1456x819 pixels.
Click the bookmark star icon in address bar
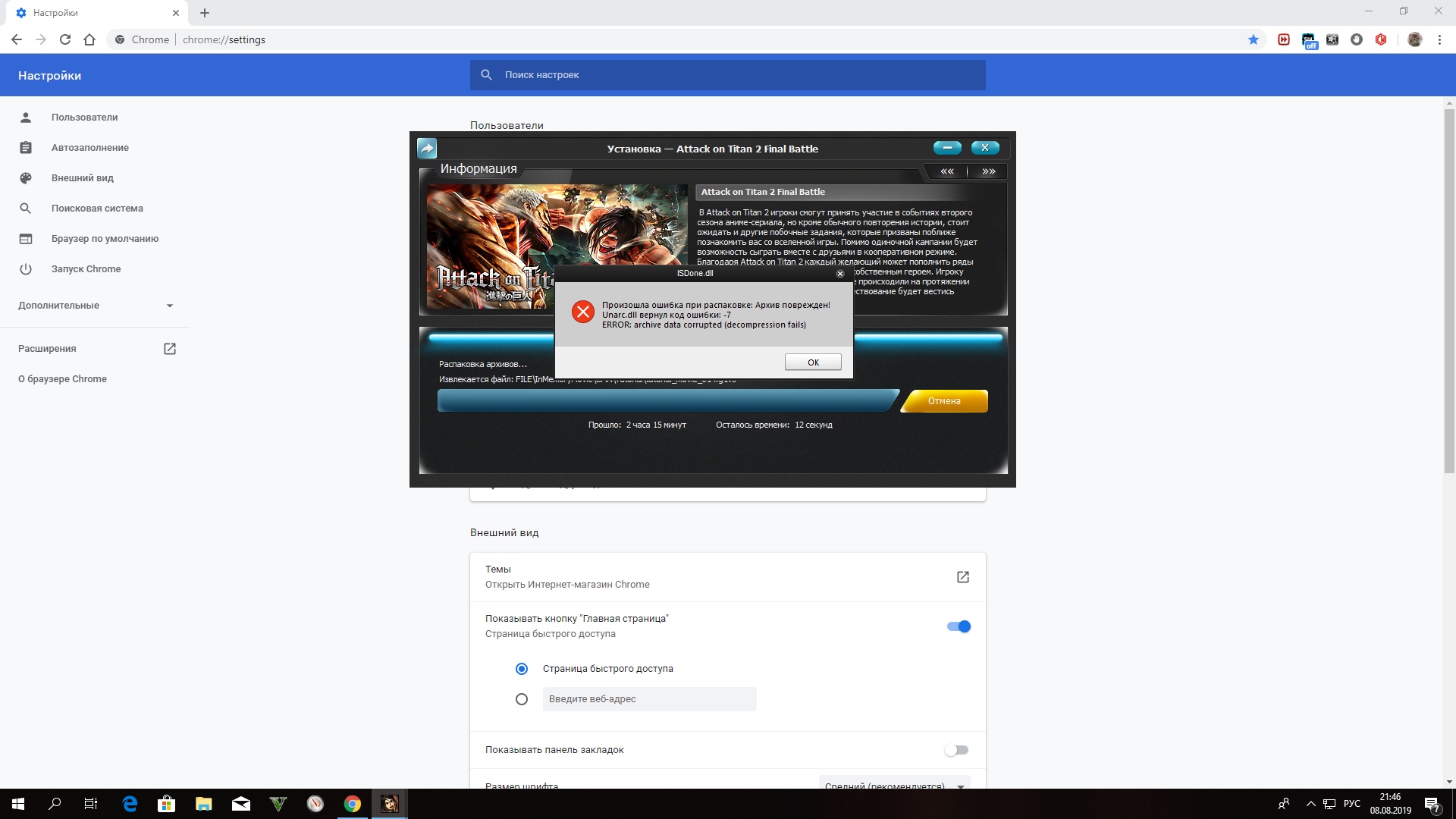coord(1254,39)
